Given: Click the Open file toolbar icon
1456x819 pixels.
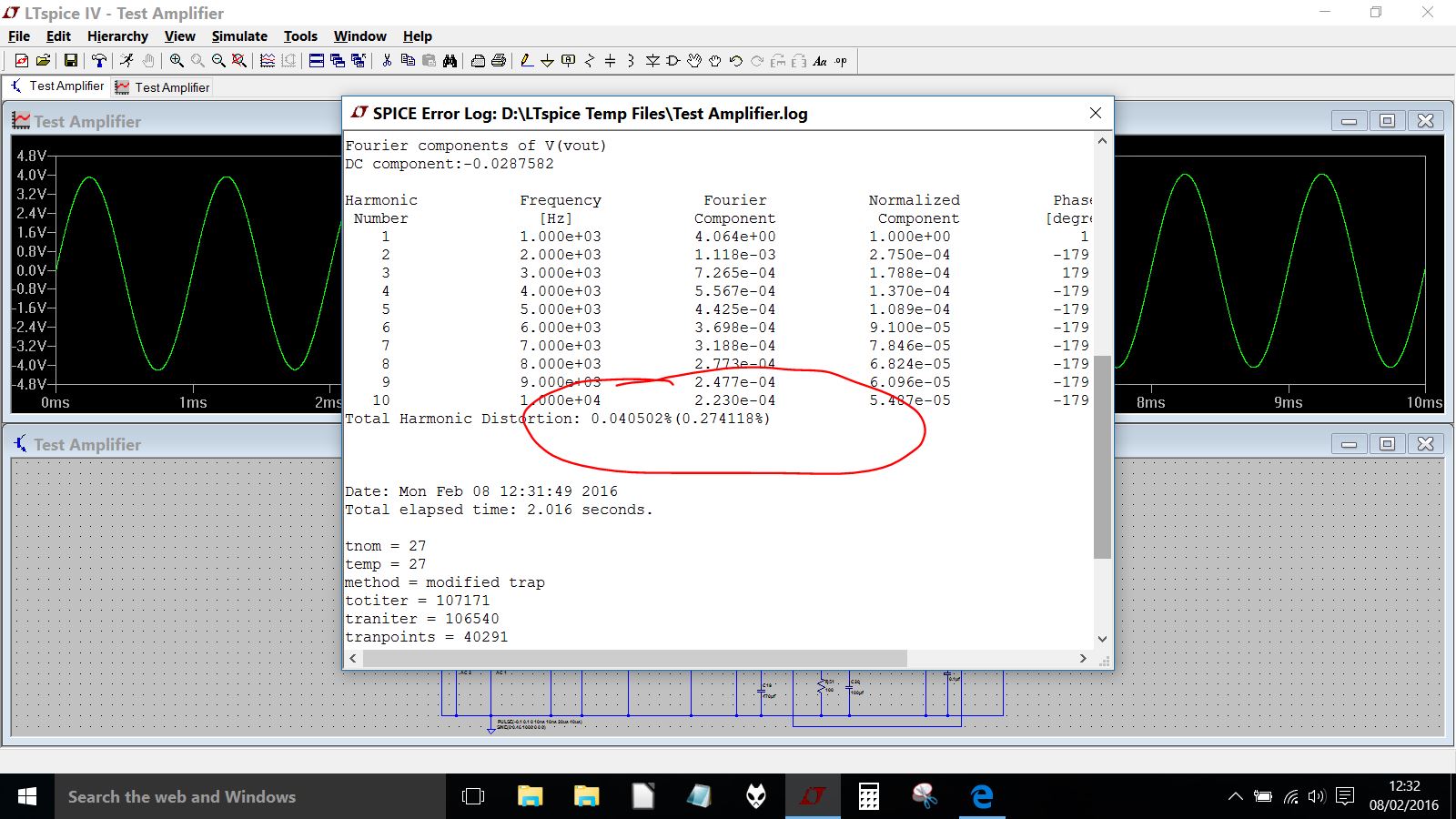Looking at the screenshot, I should coord(43,61).
